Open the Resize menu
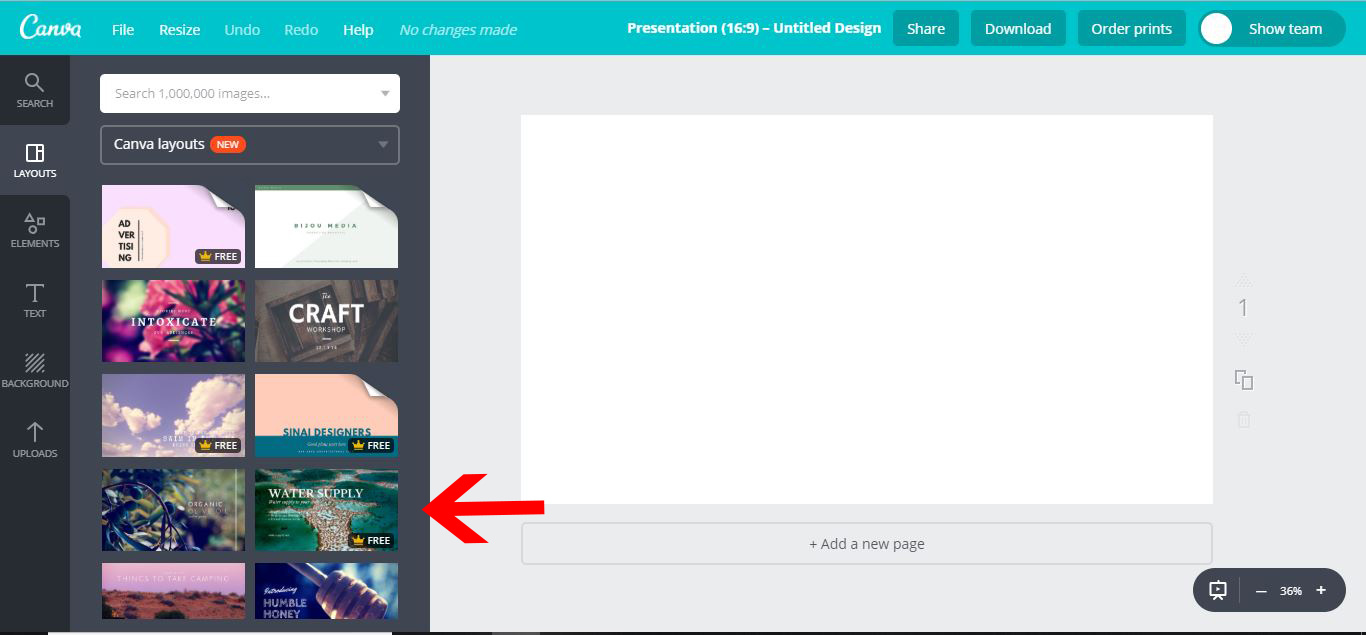The image size is (1366, 635). [179, 29]
